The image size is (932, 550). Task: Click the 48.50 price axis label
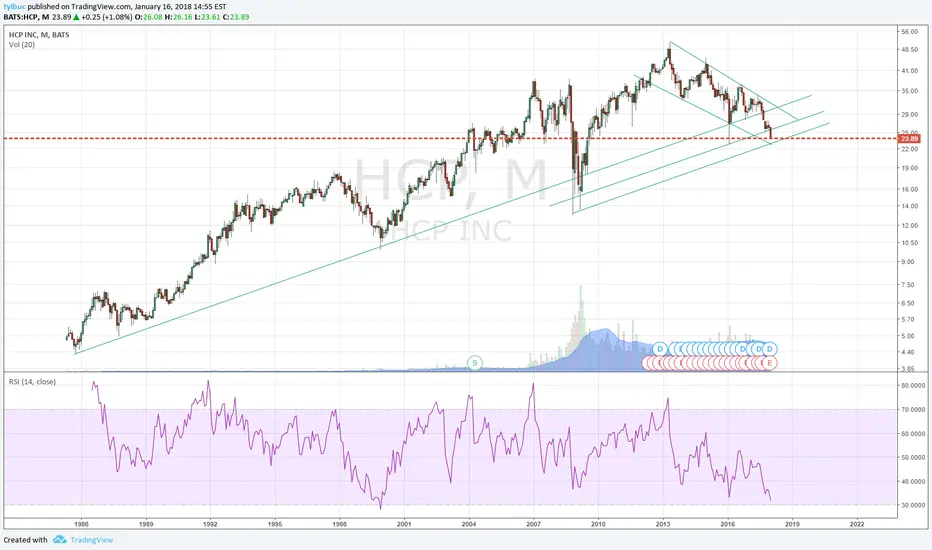[909, 50]
